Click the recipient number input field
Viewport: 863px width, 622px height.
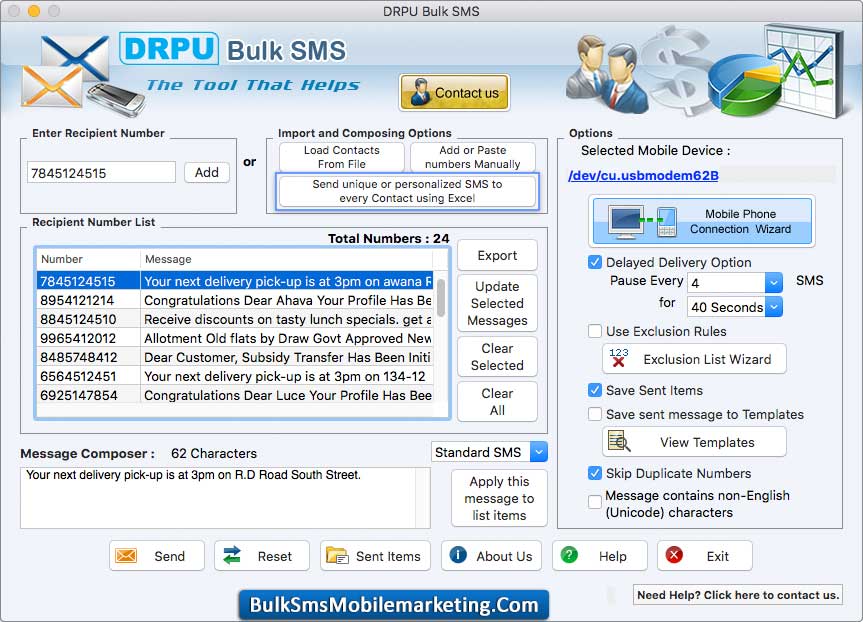point(101,172)
